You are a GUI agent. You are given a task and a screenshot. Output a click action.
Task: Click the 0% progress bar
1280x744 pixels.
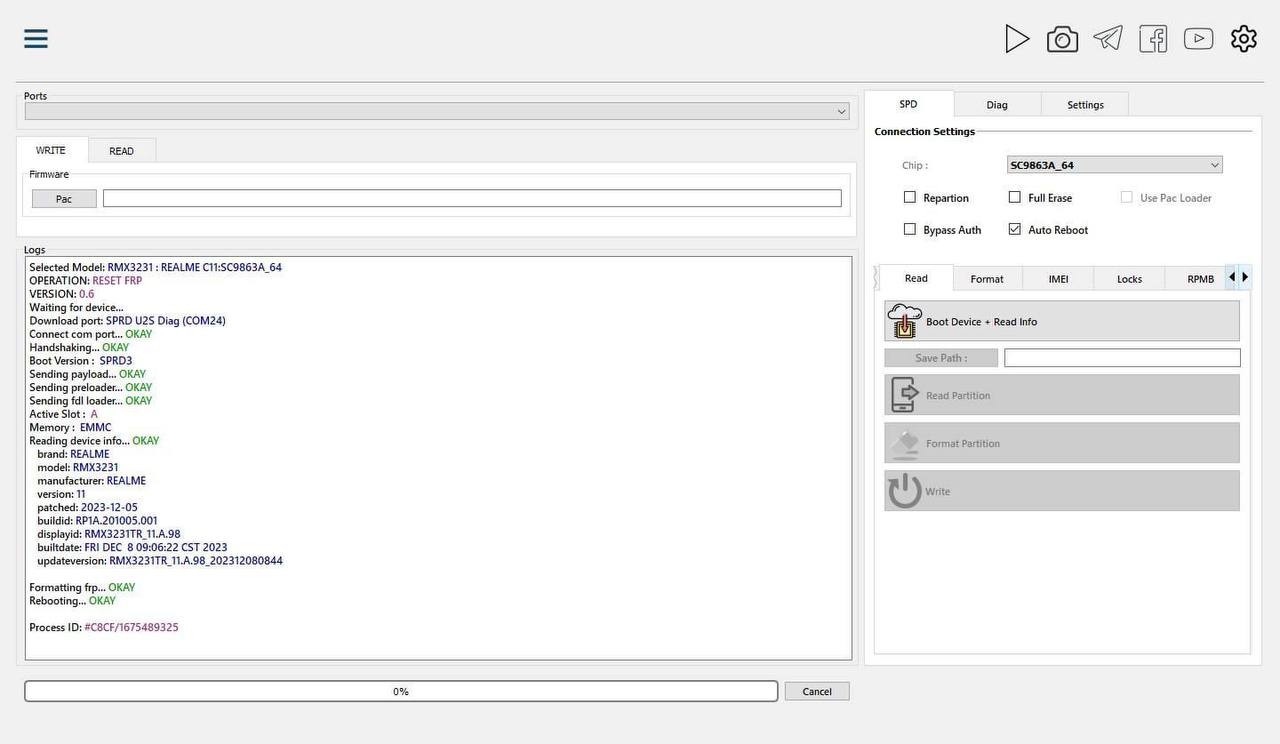[x=401, y=691]
